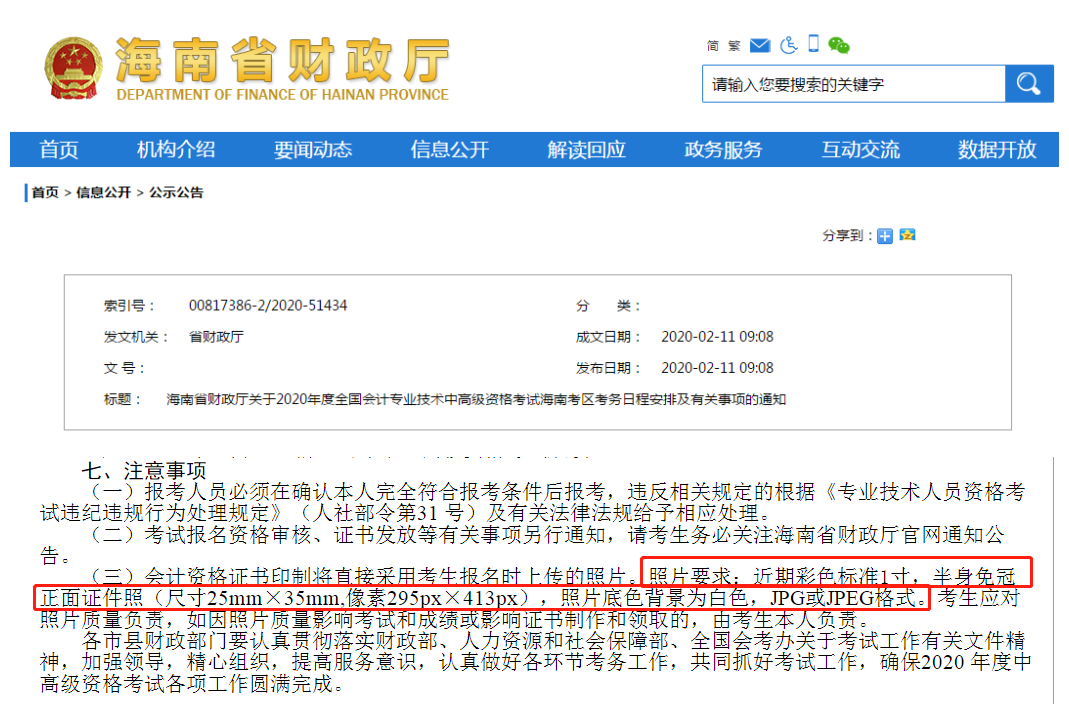The width and height of the screenshot is (1069, 714).
Task: Open the 信息公开 navigation item
Action: (450, 150)
